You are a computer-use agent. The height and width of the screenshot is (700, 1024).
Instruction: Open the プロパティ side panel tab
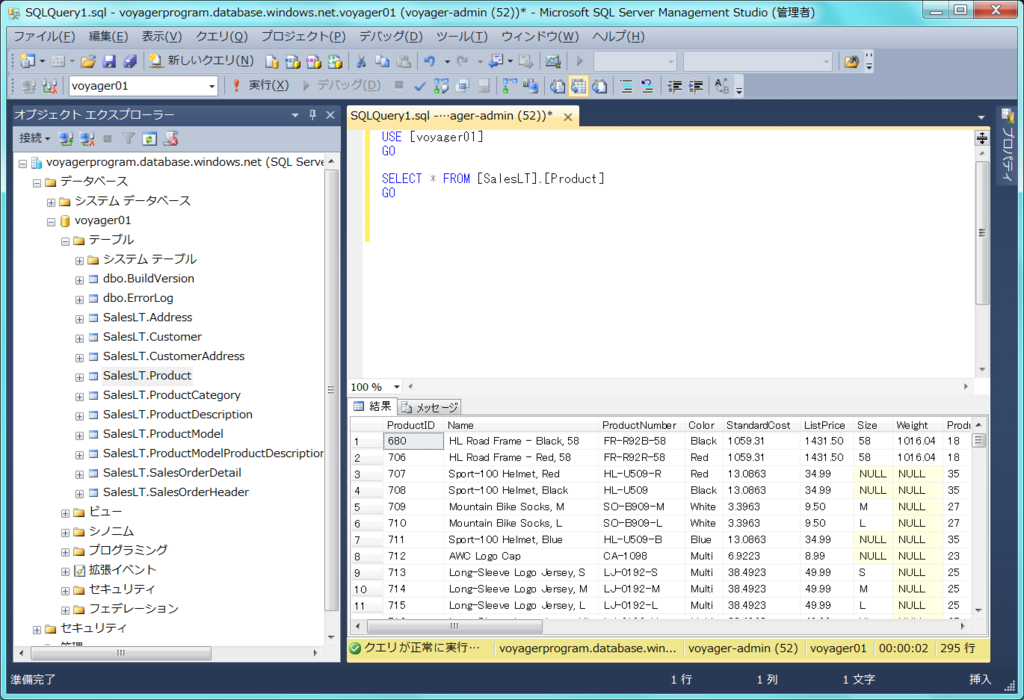pyautogui.click(x=1008, y=145)
